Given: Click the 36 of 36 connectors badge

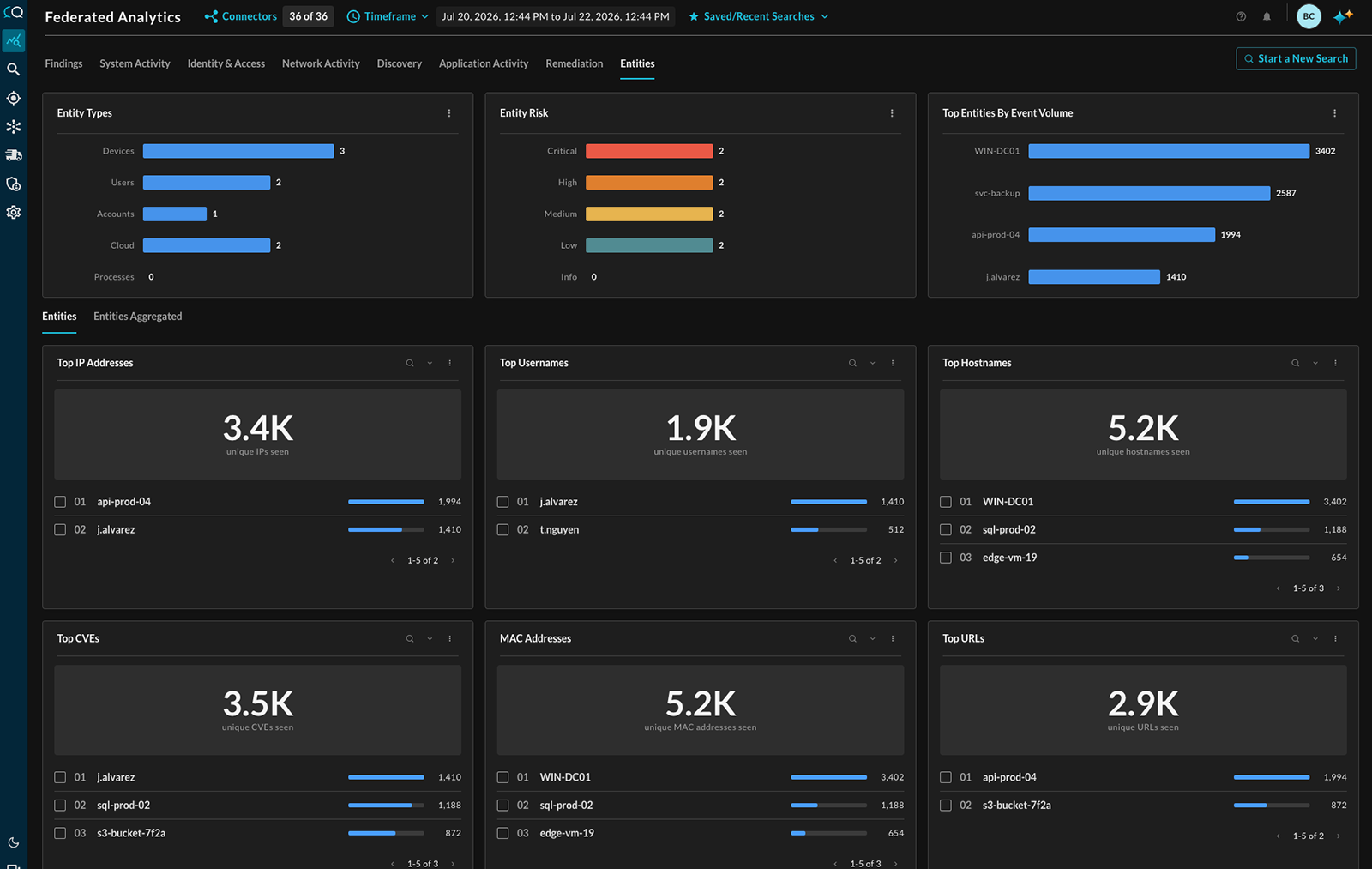Looking at the screenshot, I should click(308, 16).
